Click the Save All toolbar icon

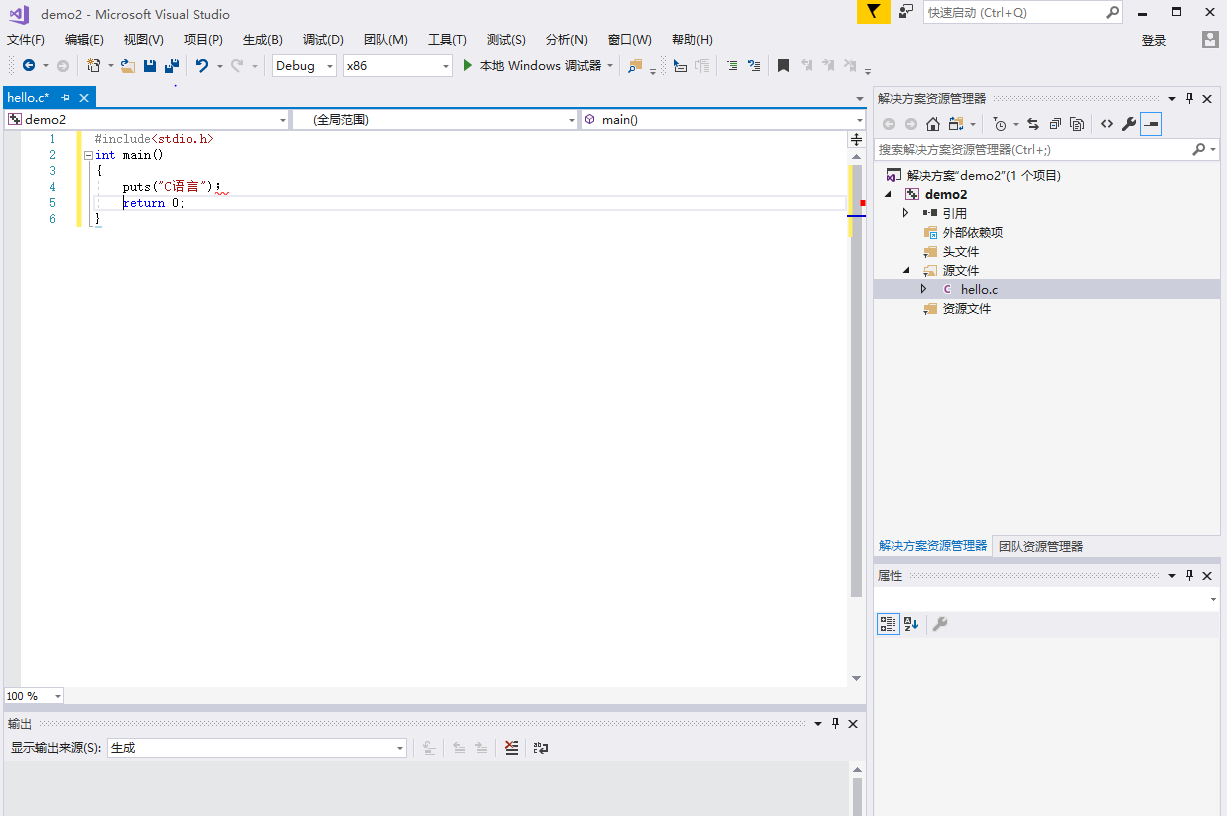[171, 66]
